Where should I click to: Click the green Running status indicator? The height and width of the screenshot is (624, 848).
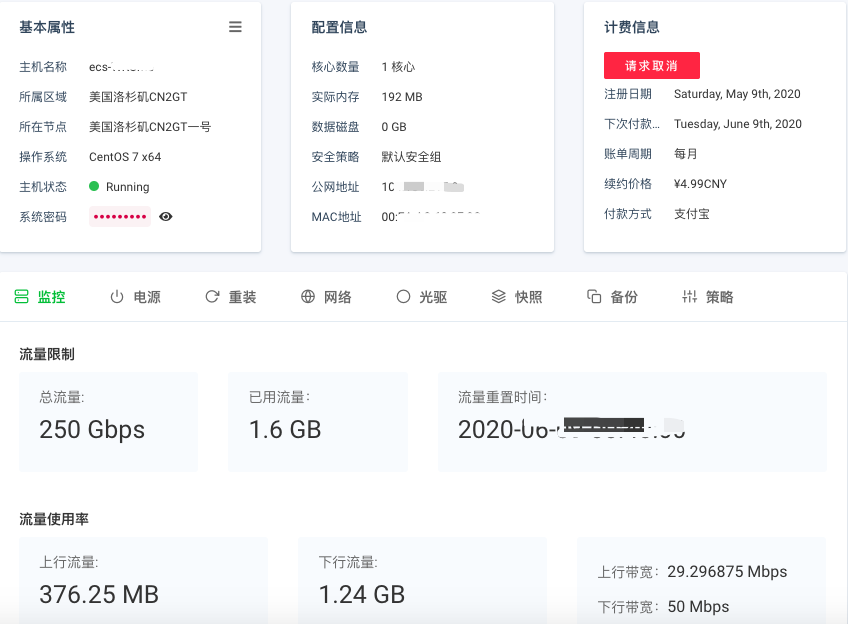tap(94, 186)
